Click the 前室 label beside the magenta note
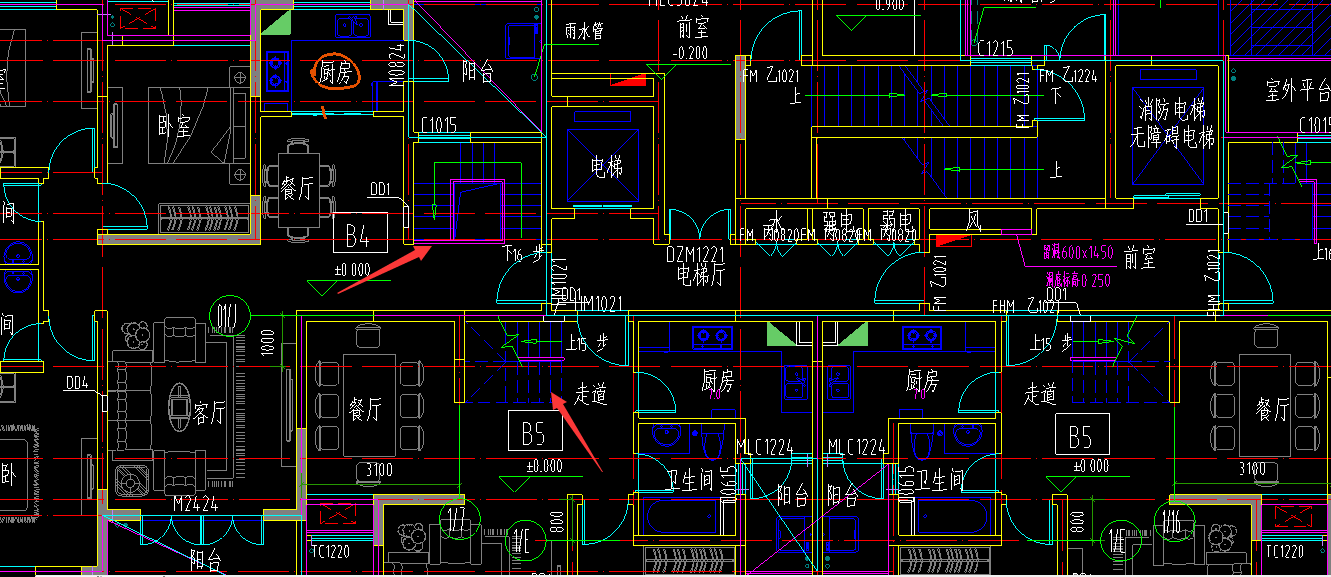This screenshot has height=577, width=1331. (1140, 259)
